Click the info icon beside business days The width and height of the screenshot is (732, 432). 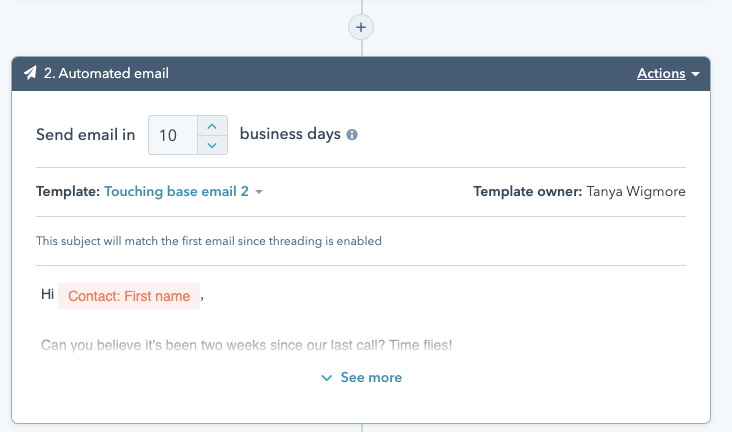(352, 135)
